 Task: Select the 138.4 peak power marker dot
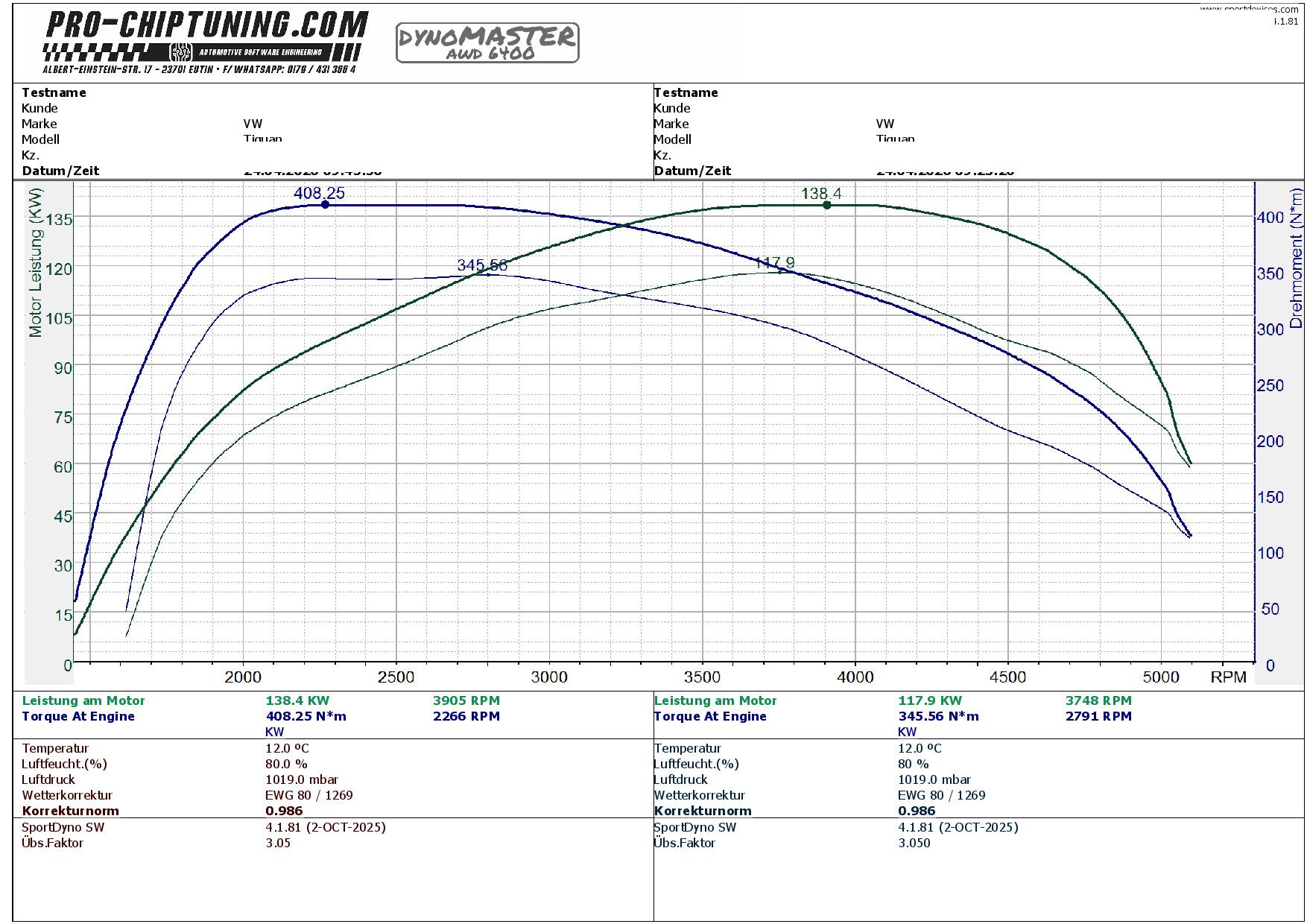click(826, 205)
